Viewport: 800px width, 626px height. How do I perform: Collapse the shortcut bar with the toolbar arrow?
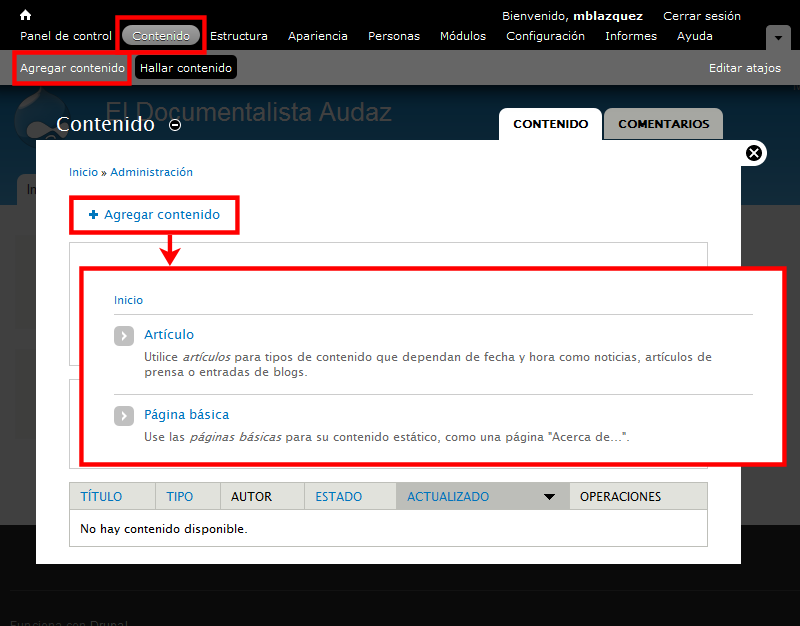(778, 37)
